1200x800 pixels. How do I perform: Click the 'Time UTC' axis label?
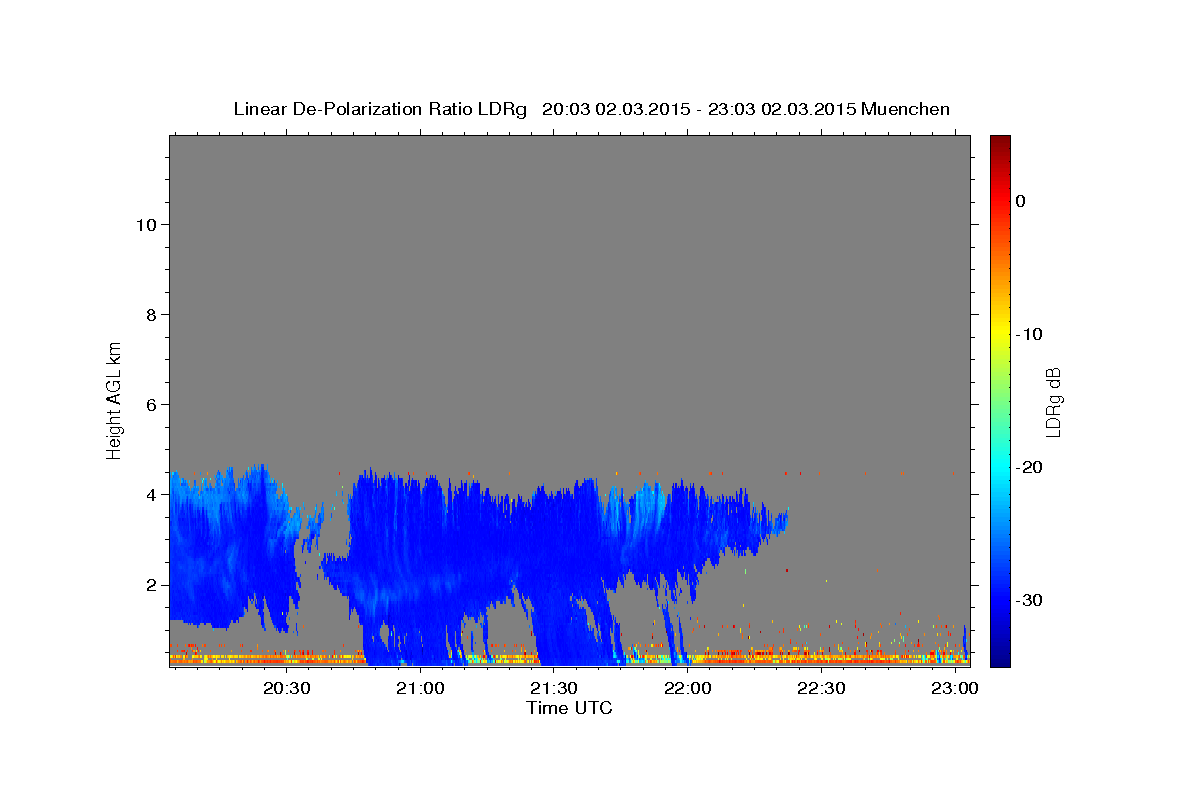(x=569, y=708)
